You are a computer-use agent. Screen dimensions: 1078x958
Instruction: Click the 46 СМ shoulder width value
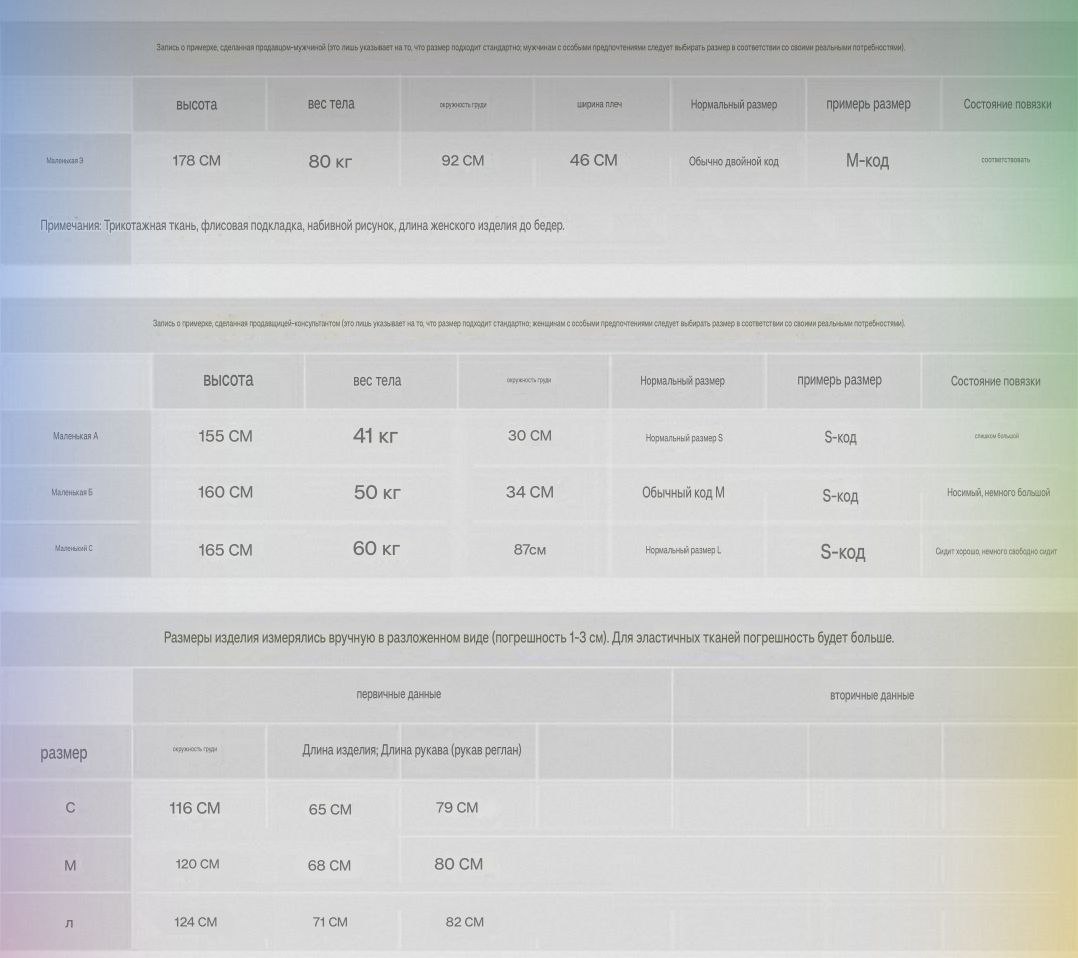[593, 160]
